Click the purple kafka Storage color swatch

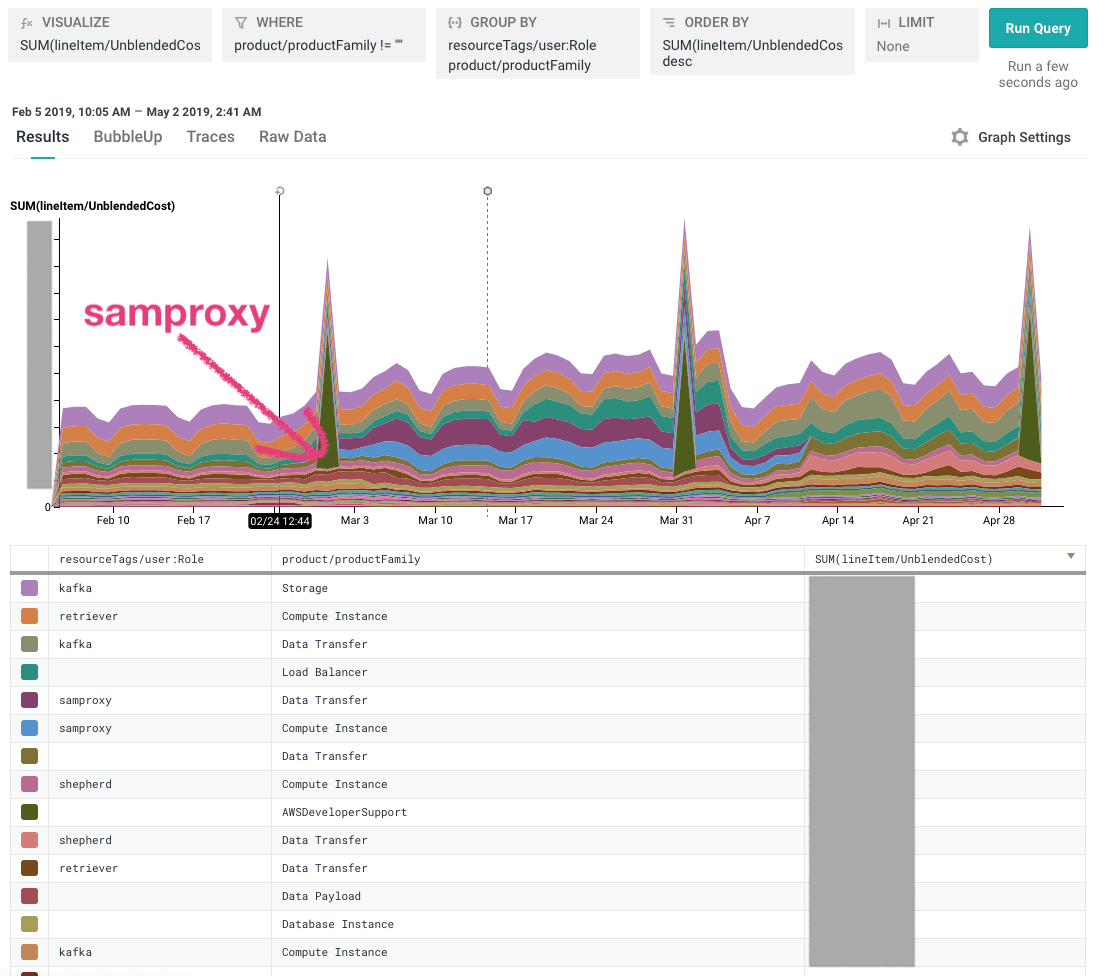[x=30, y=588]
